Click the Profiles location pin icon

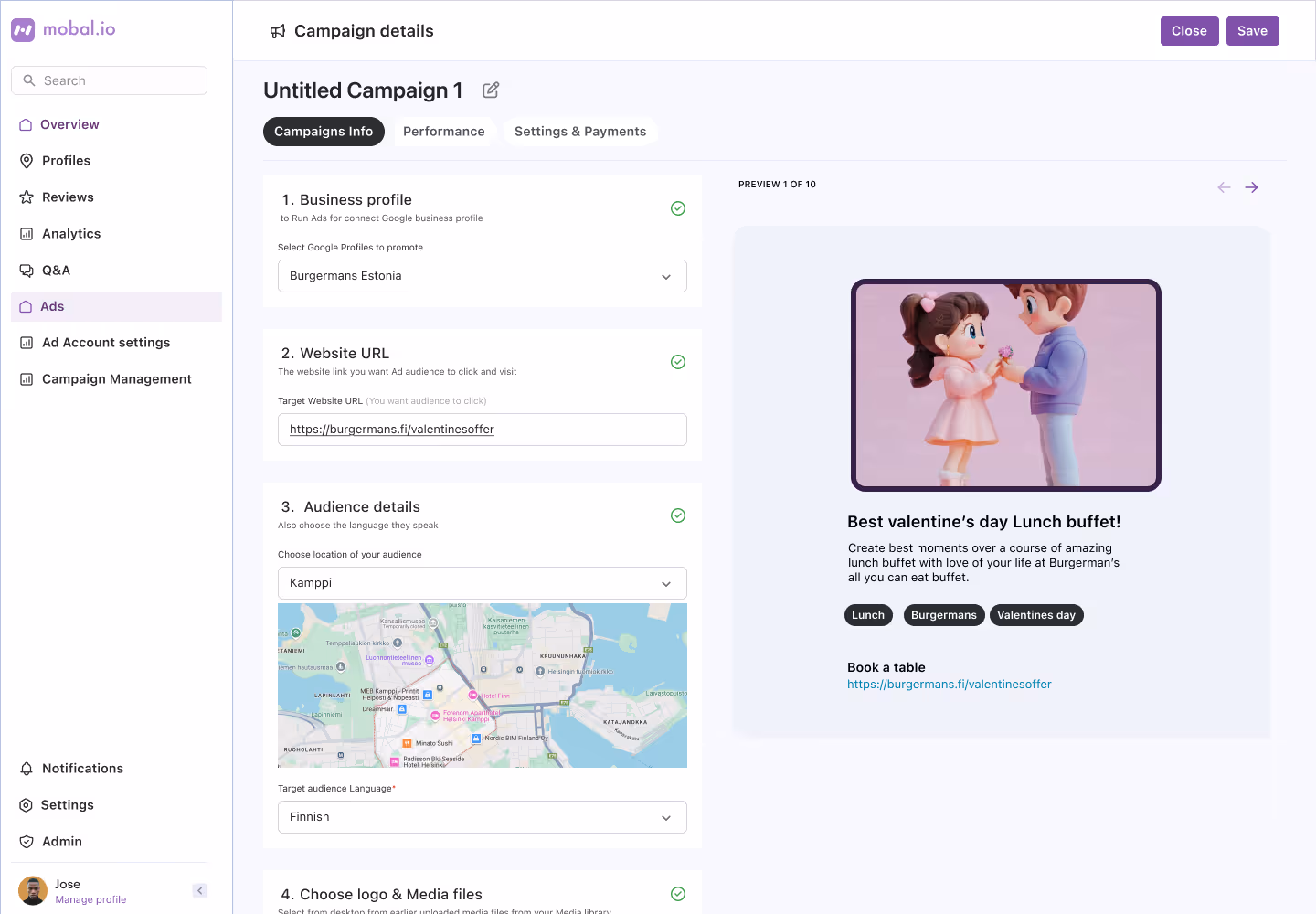[x=27, y=161]
